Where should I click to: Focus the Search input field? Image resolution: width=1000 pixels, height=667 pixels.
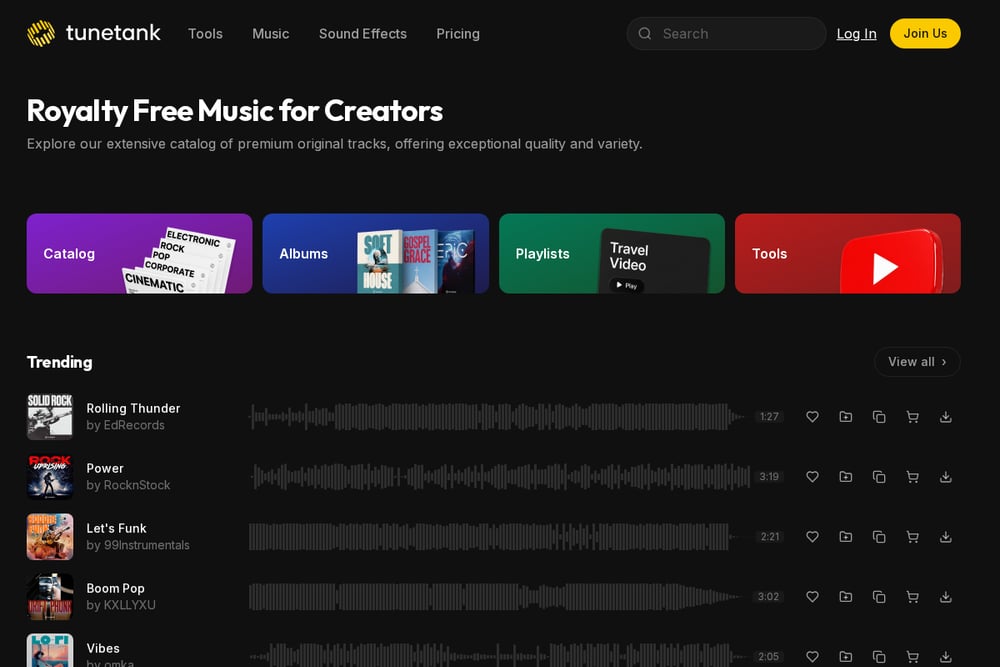tap(726, 34)
